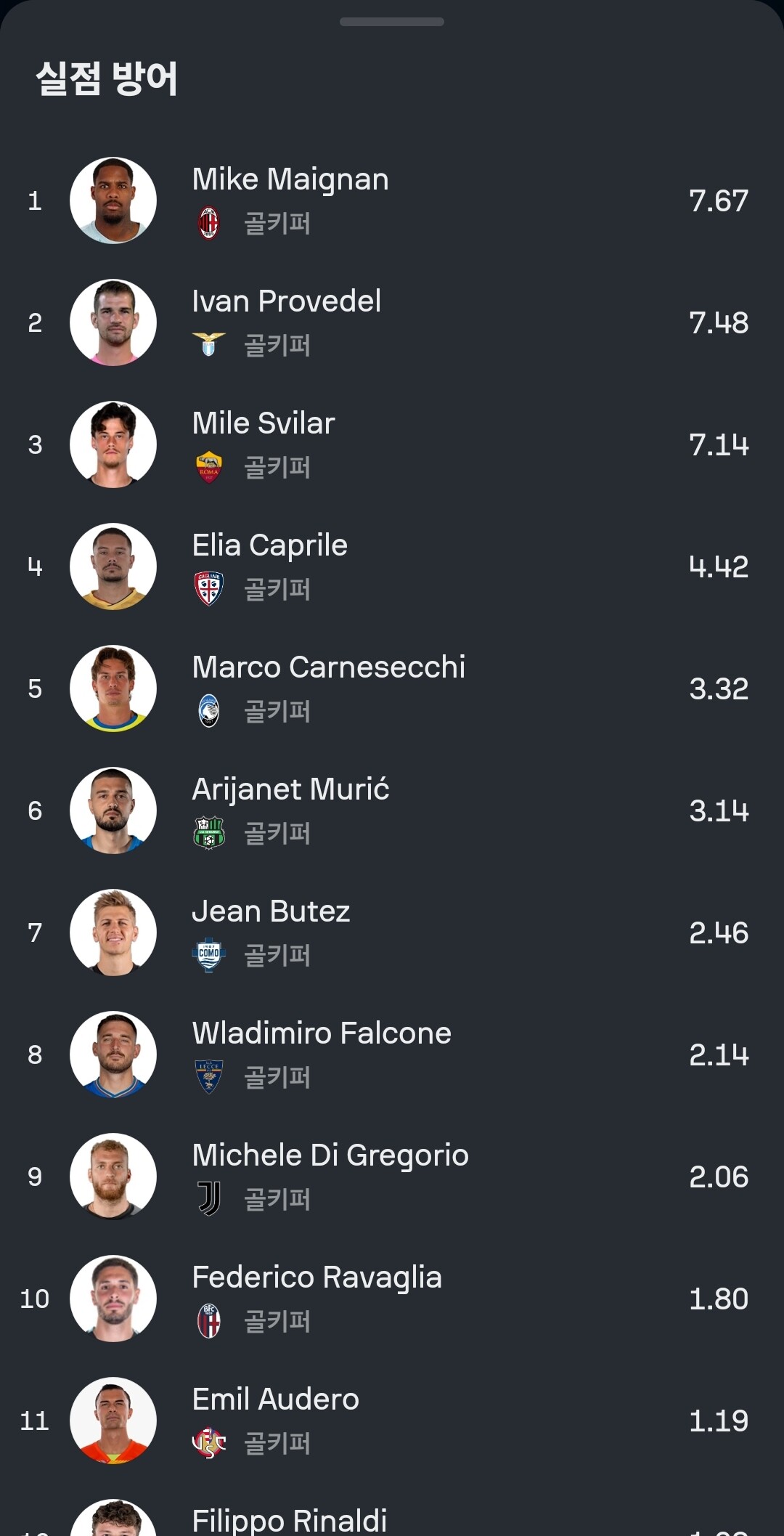Screen dimensions: 784x1536
Task: Open Elia Caprile player name link
Action: click(x=270, y=545)
